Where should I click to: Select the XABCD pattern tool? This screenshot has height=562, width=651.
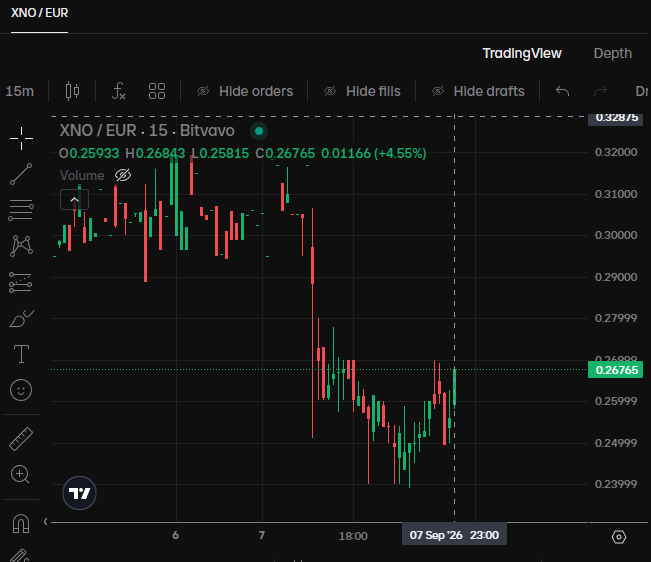(x=21, y=246)
